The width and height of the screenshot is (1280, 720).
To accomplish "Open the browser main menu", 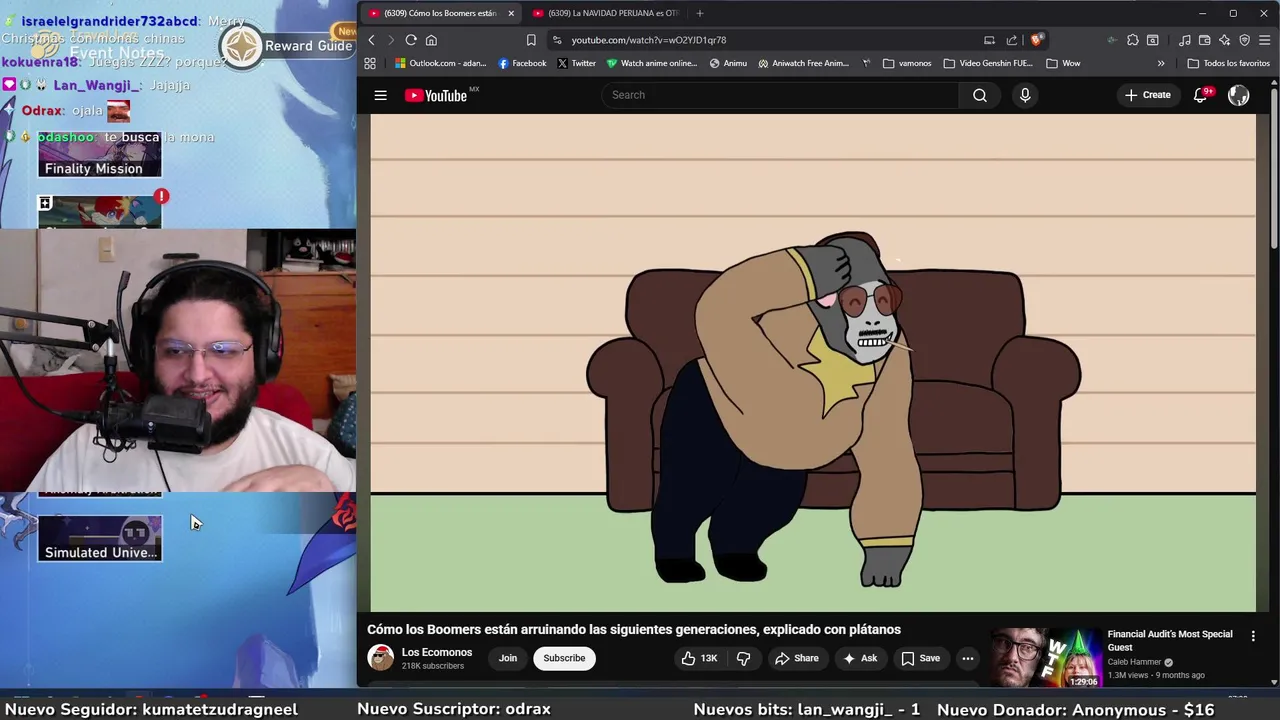I will [1265, 40].
